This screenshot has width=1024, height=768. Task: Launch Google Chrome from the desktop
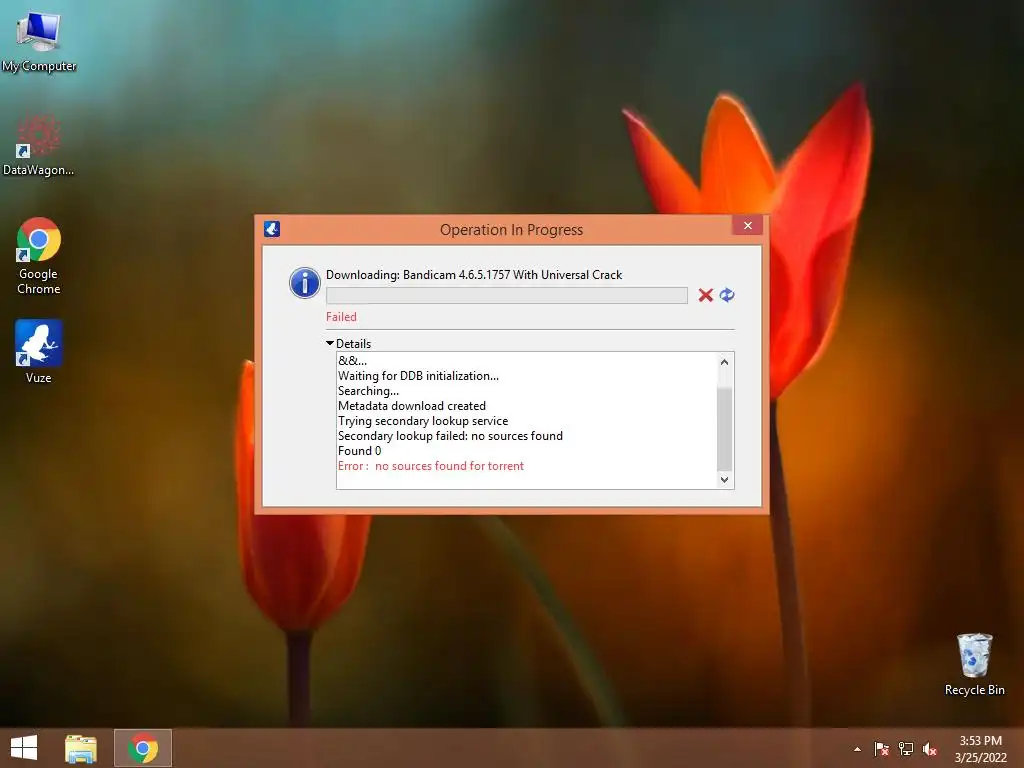click(x=39, y=255)
